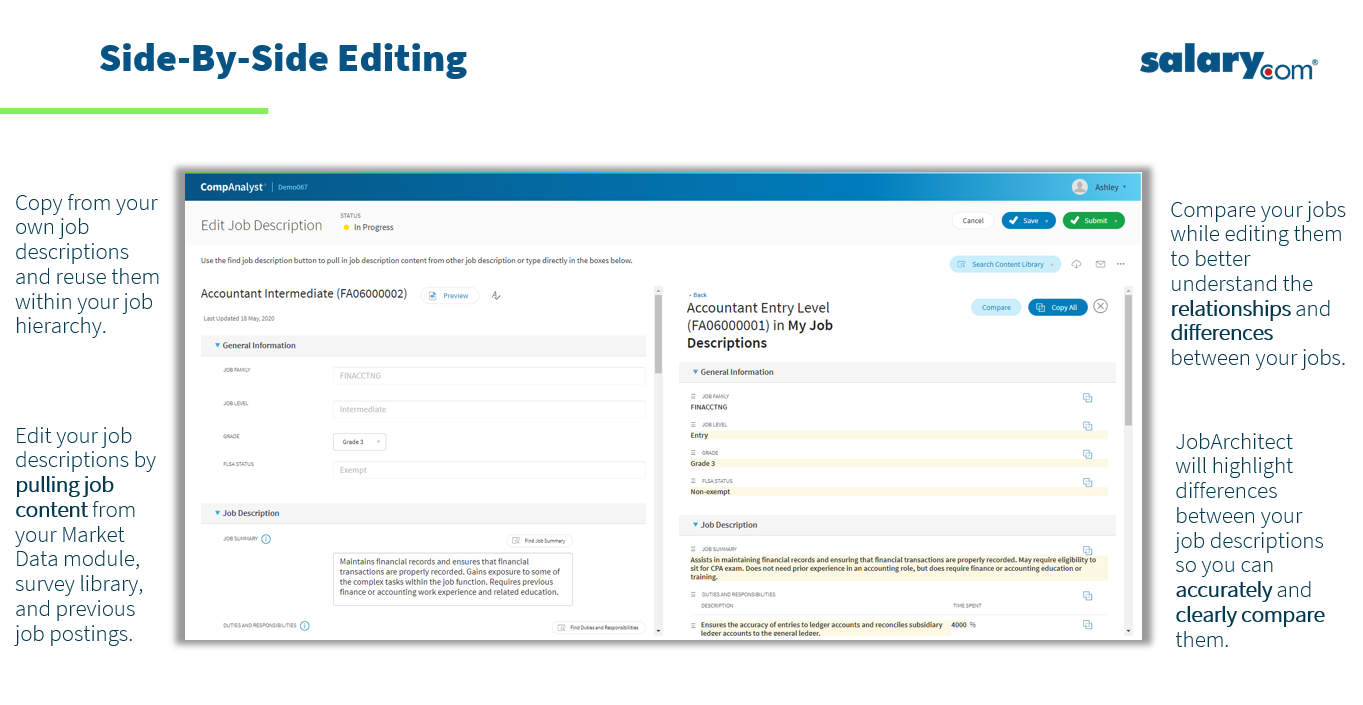Click the highlighted Entry value
Viewport: 1363px width, 705px height.
point(699,436)
